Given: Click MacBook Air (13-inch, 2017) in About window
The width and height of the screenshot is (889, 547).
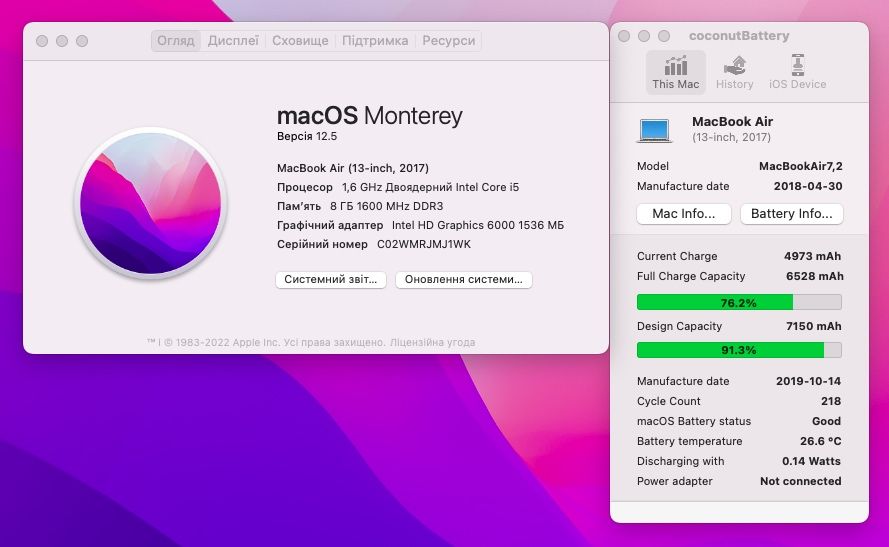Looking at the screenshot, I should pos(353,168).
